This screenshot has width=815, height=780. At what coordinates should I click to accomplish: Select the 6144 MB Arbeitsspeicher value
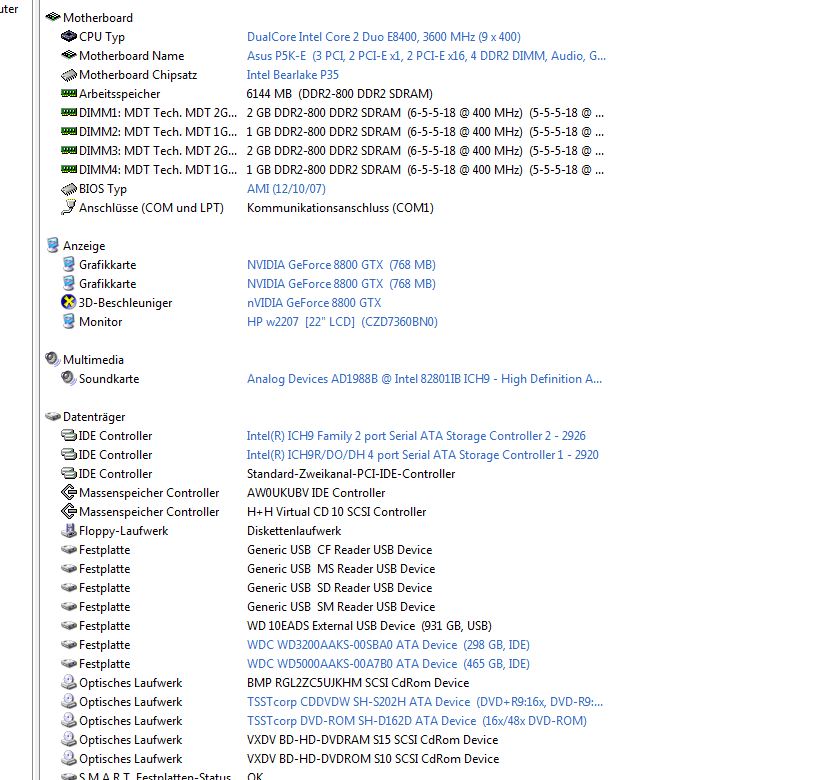click(x=340, y=94)
